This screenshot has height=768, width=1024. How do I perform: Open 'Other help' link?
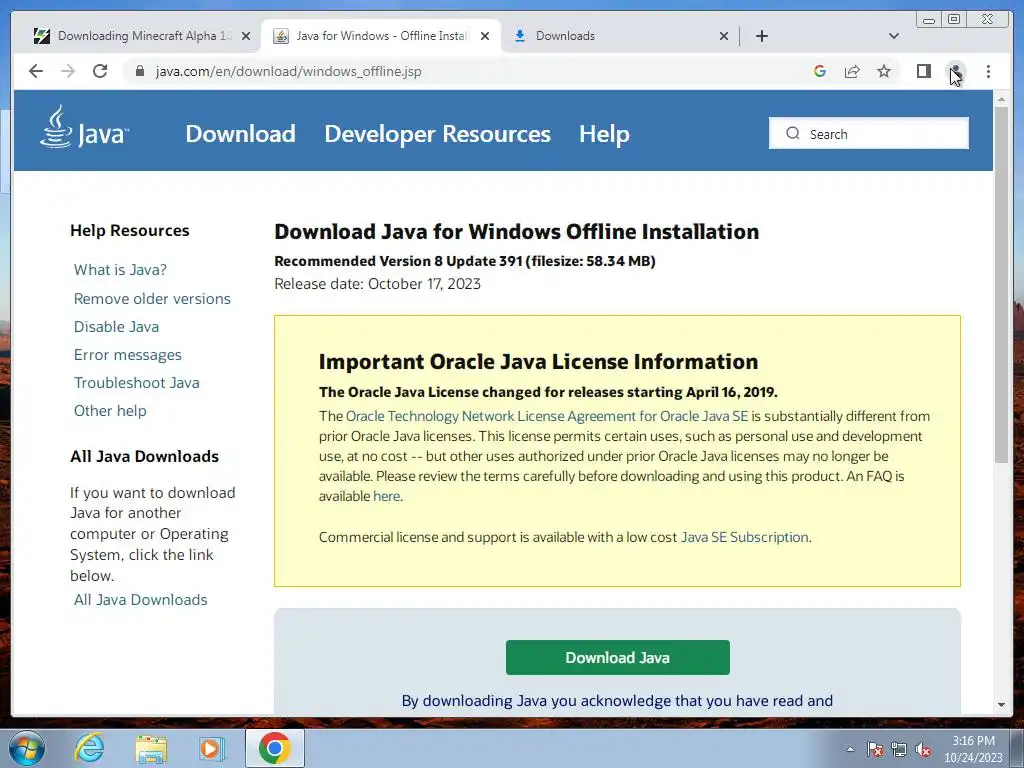pos(110,411)
